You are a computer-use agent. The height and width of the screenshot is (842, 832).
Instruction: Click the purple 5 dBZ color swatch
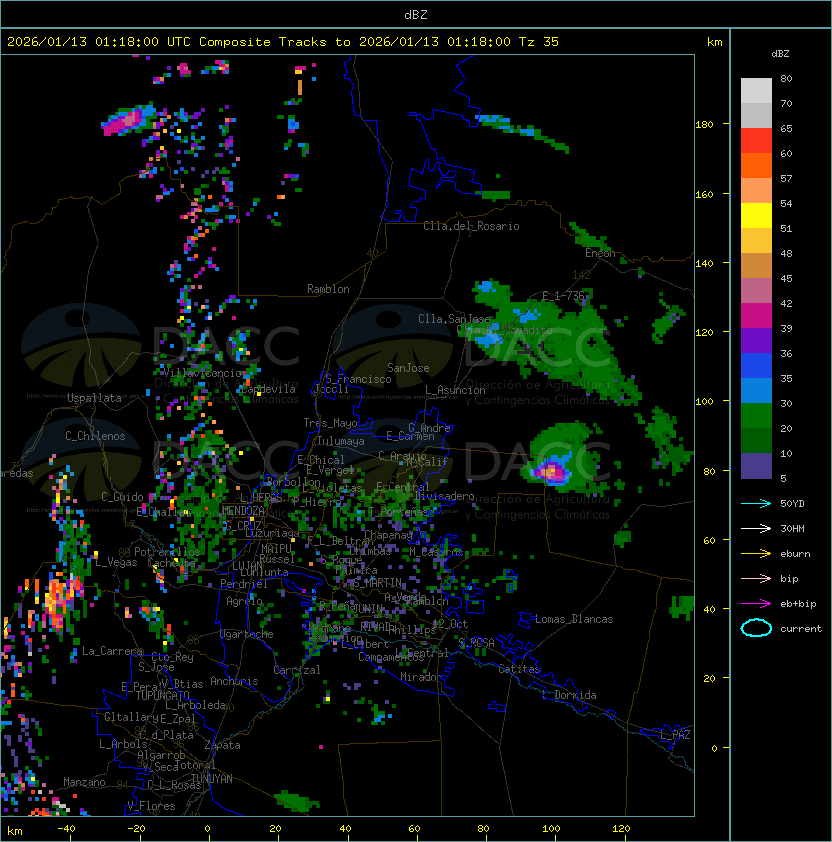tap(756, 466)
